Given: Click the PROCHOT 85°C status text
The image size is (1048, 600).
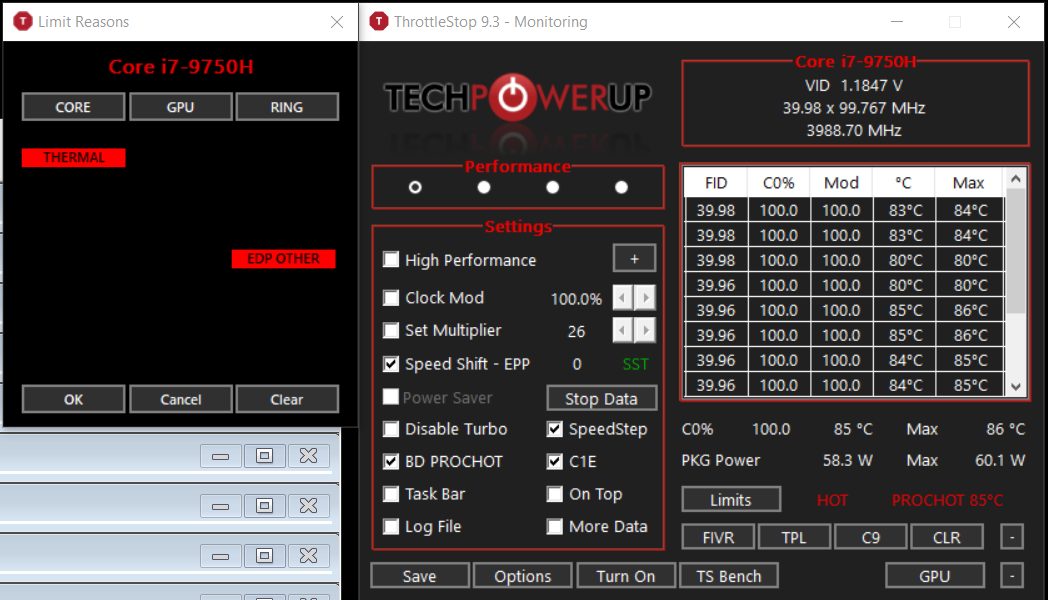Looking at the screenshot, I should pos(948,500).
